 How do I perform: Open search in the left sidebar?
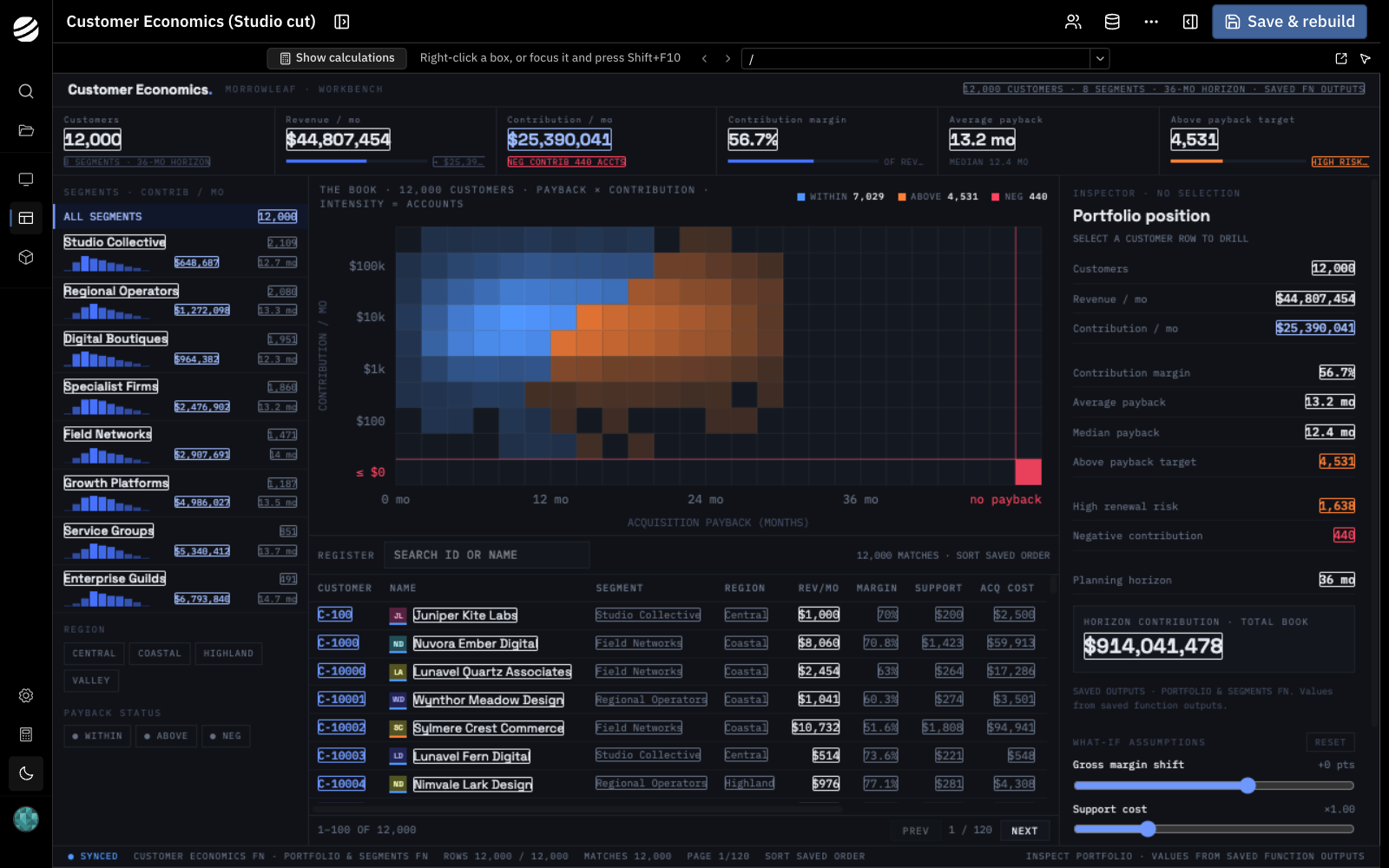[x=26, y=91]
